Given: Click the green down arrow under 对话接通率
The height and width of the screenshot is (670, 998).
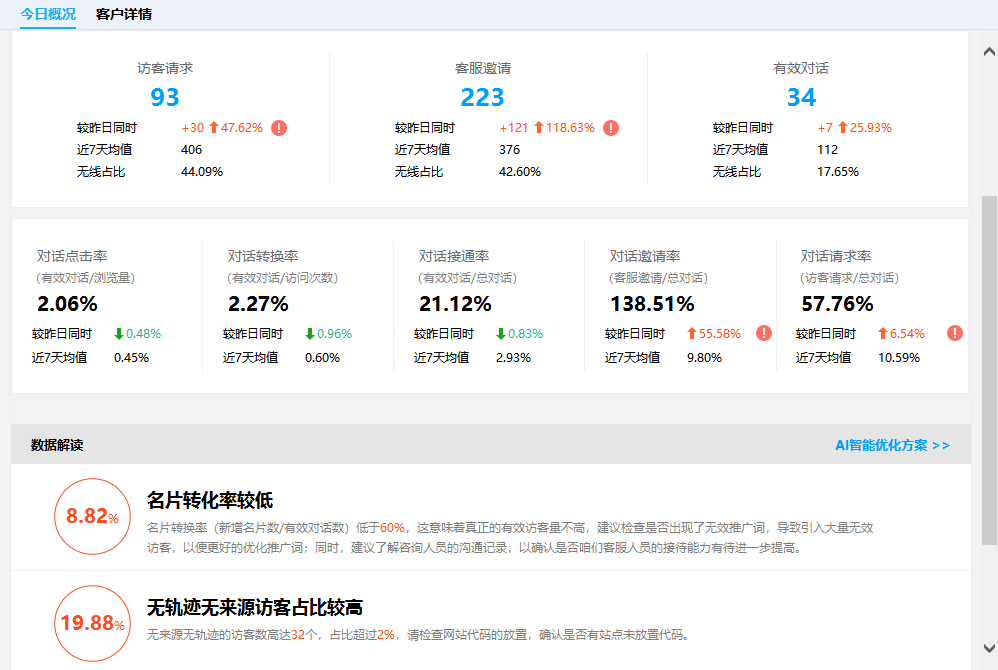Looking at the screenshot, I should pyautogui.click(x=501, y=334).
